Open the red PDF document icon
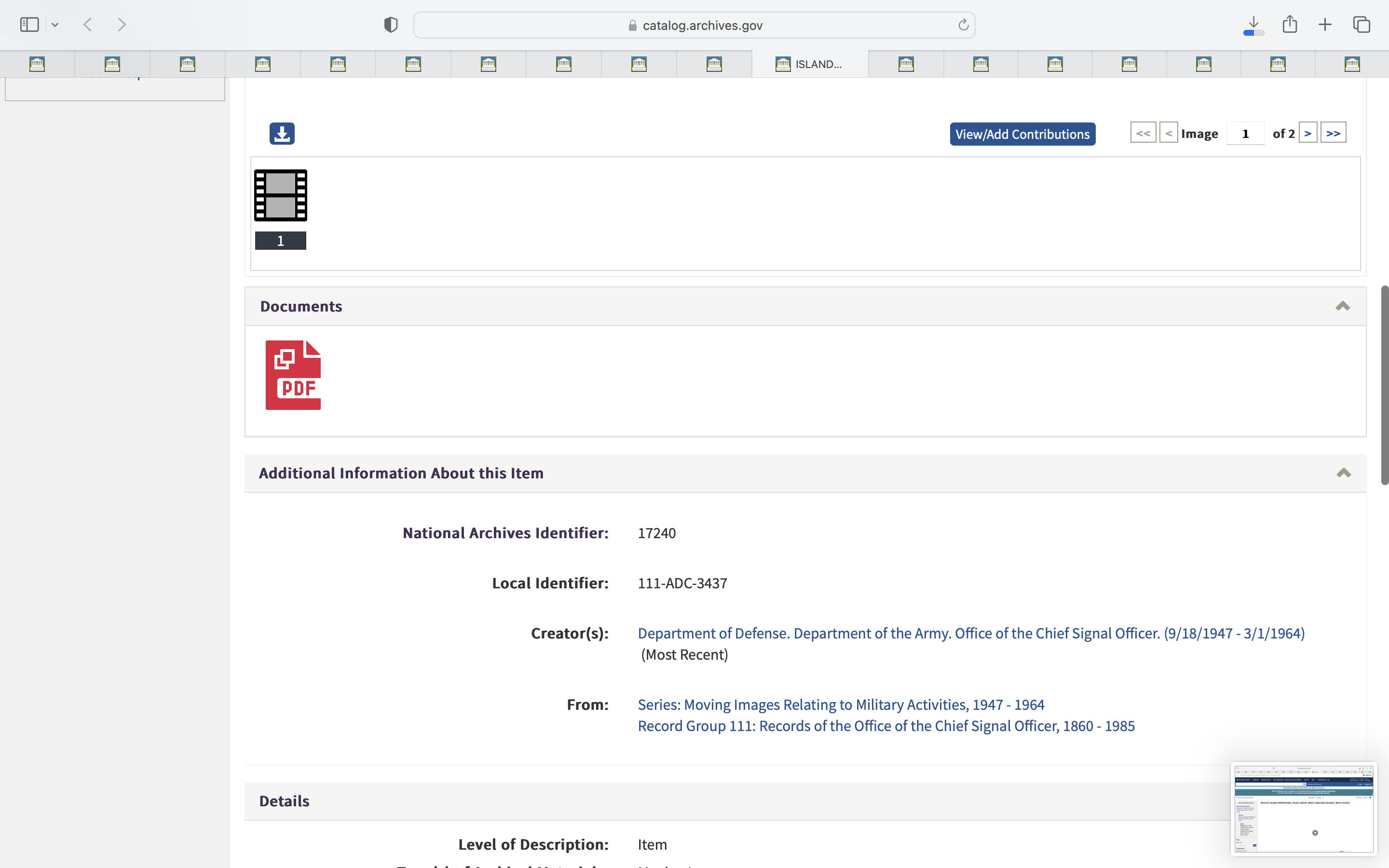This screenshot has height=868, width=1389. pos(293,375)
